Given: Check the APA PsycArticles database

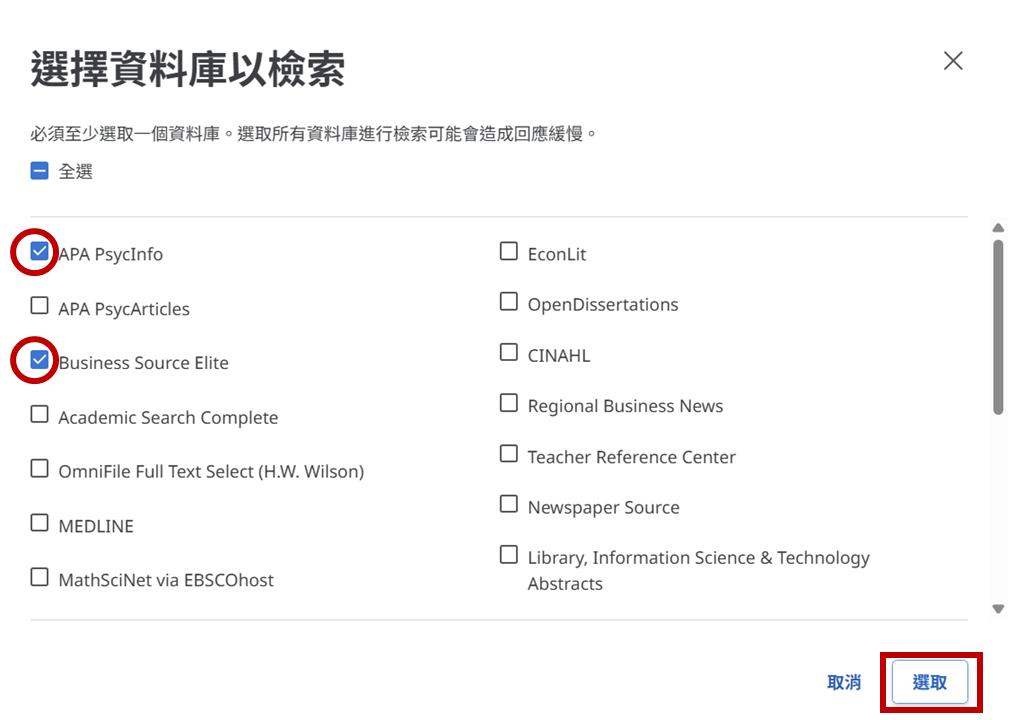Looking at the screenshot, I should (x=40, y=306).
